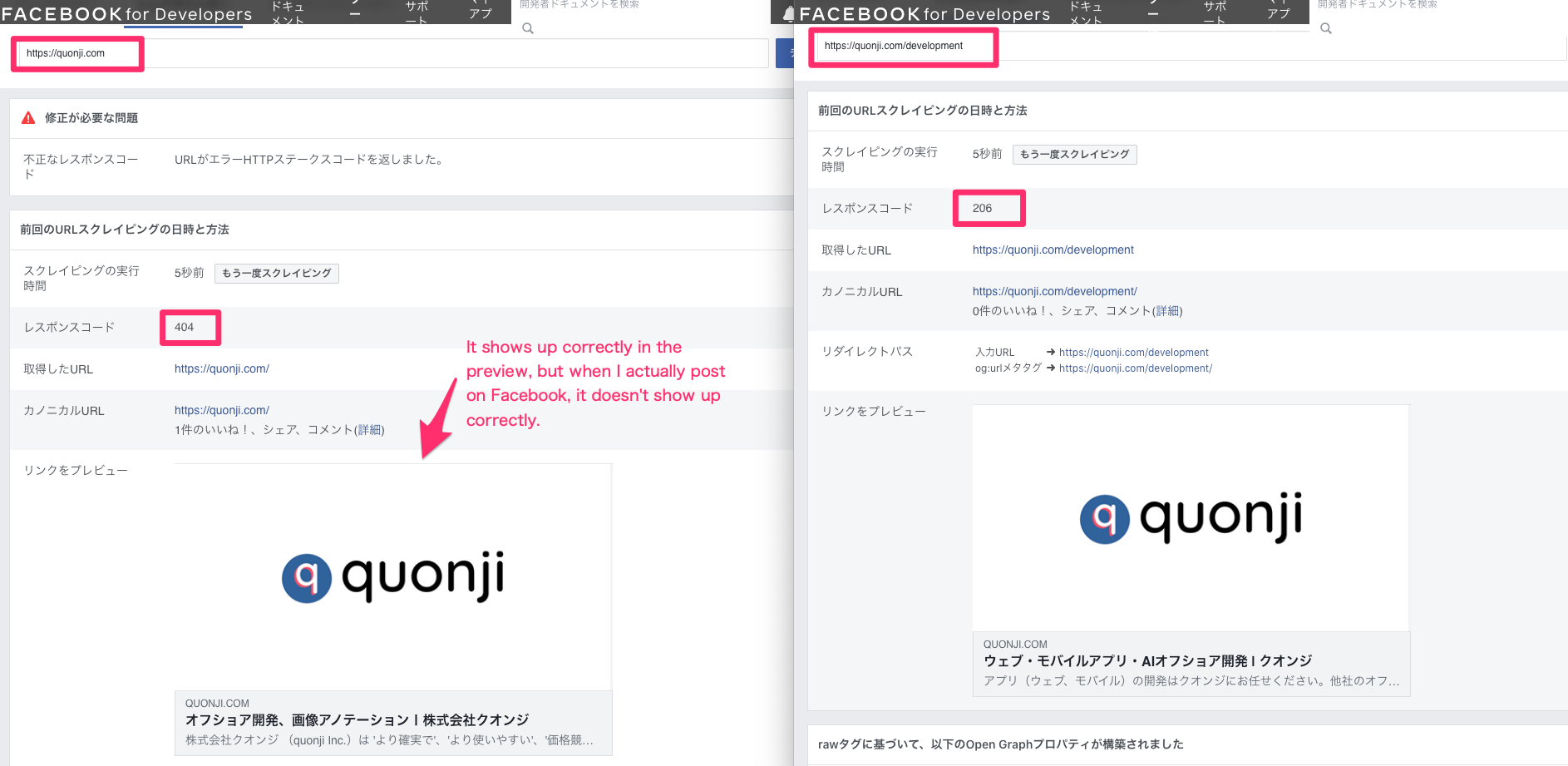The height and width of the screenshot is (766, 1568).
Task: Click もう一度スクレイピング button in the left window
Action: pos(277,274)
